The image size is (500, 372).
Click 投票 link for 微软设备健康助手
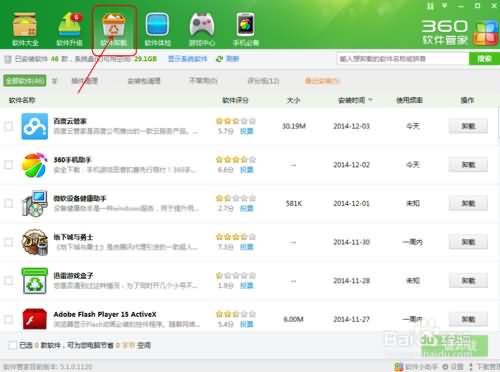pyautogui.click(x=247, y=209)
